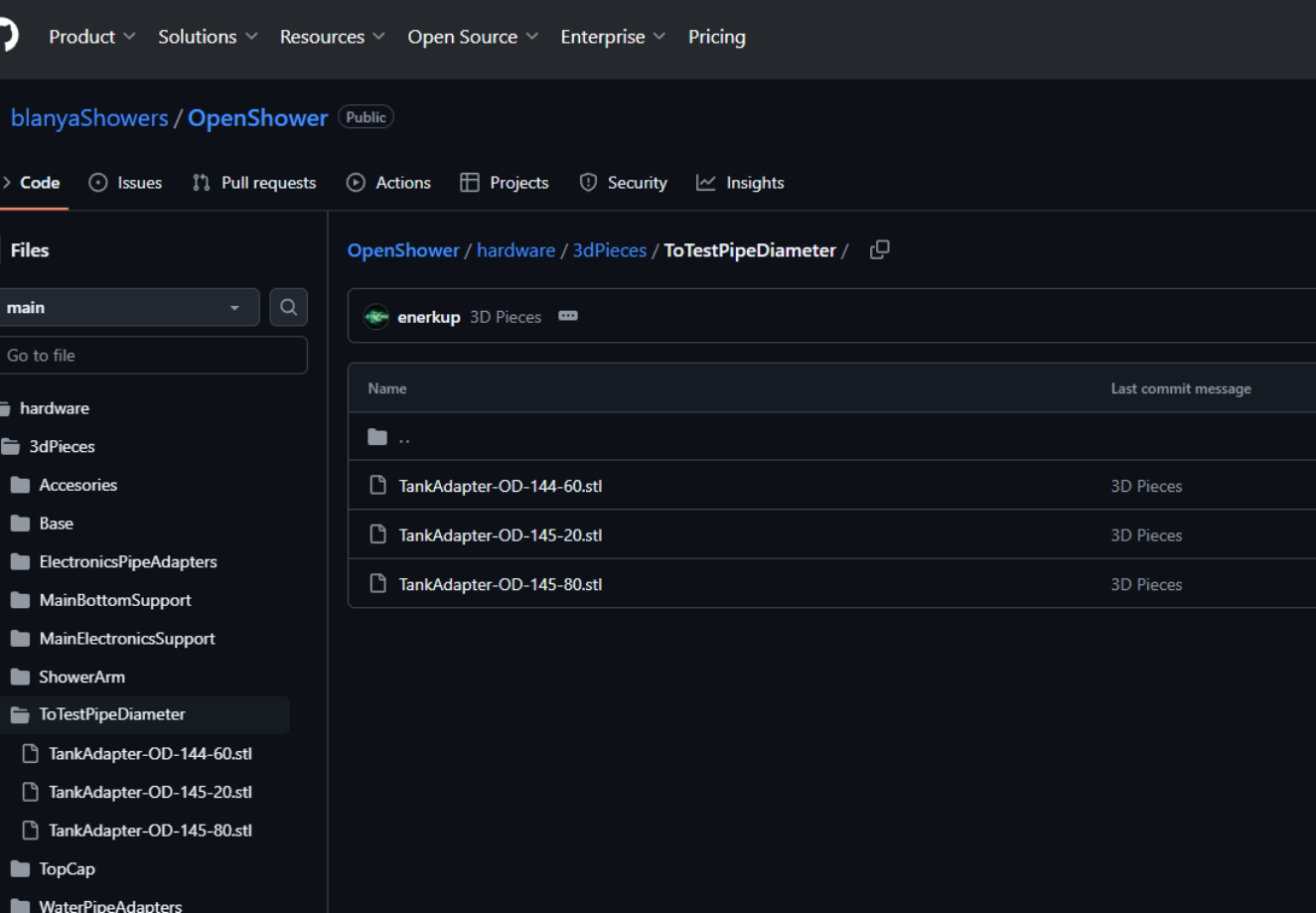Open commit message for TankAdapter-OD-144-60.stl row
The width and height of the screenshot is (1316, 913).
tap(1146, 486)
